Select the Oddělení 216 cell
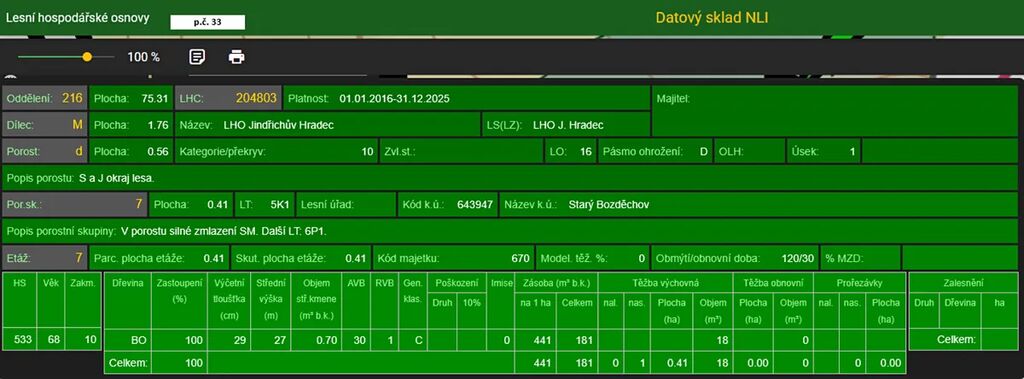The height and width of the screenshot is (379, 1024). tap(44, 99)
